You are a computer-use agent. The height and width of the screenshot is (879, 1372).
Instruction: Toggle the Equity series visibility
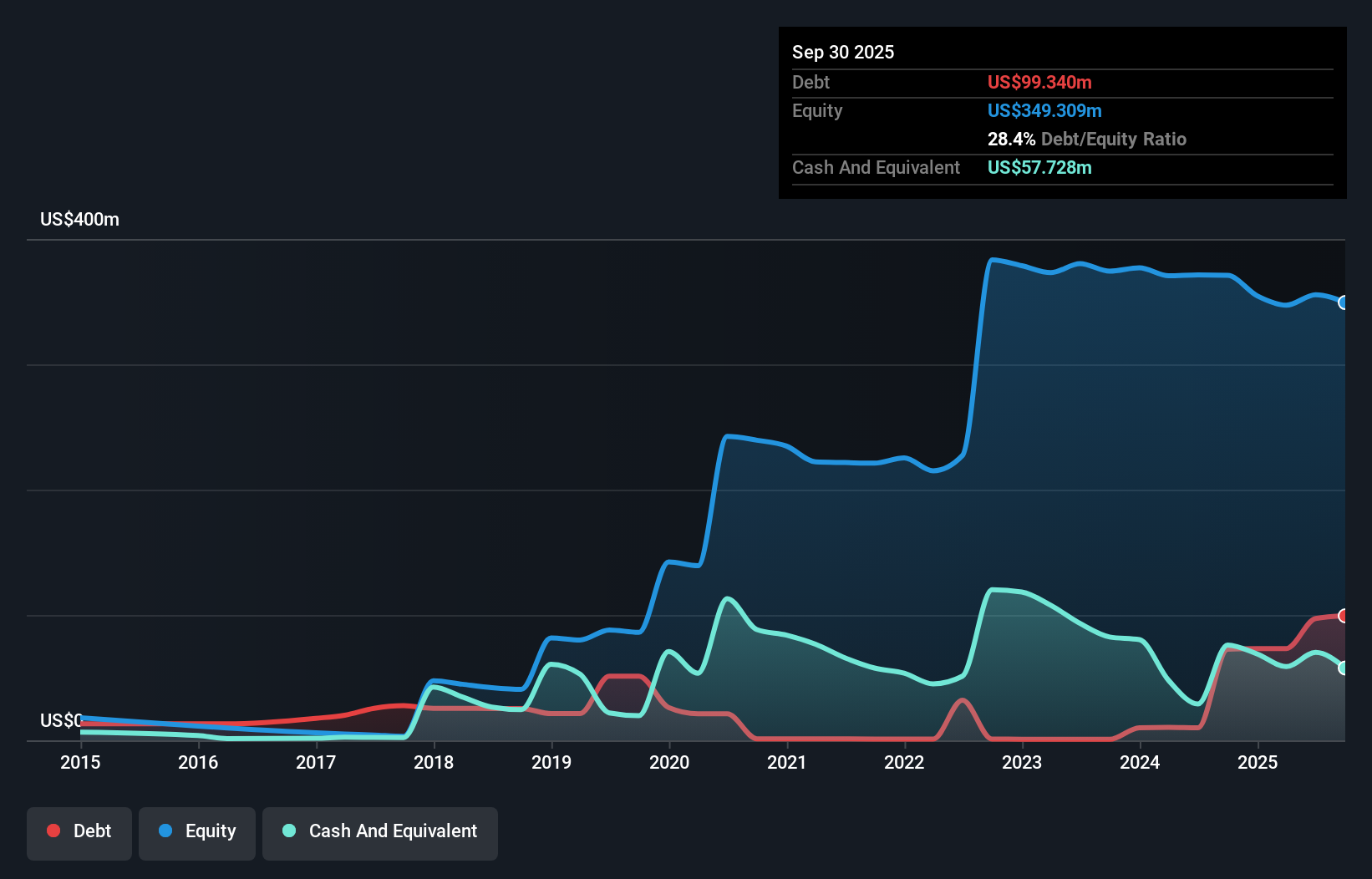click(196, 831)
